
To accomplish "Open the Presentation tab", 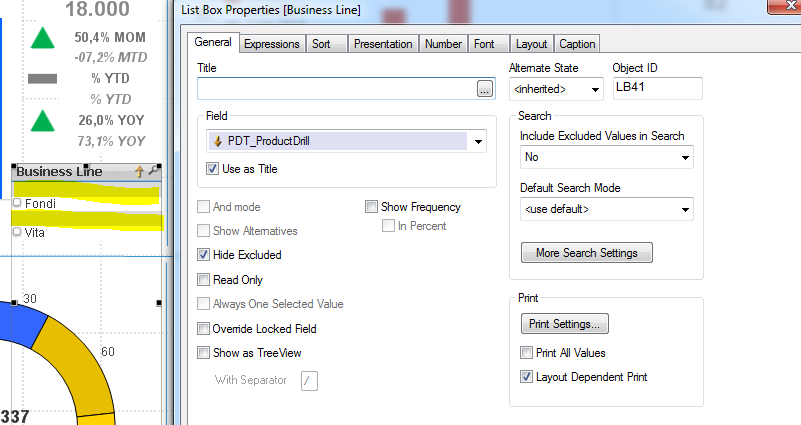I will (383, 44).
